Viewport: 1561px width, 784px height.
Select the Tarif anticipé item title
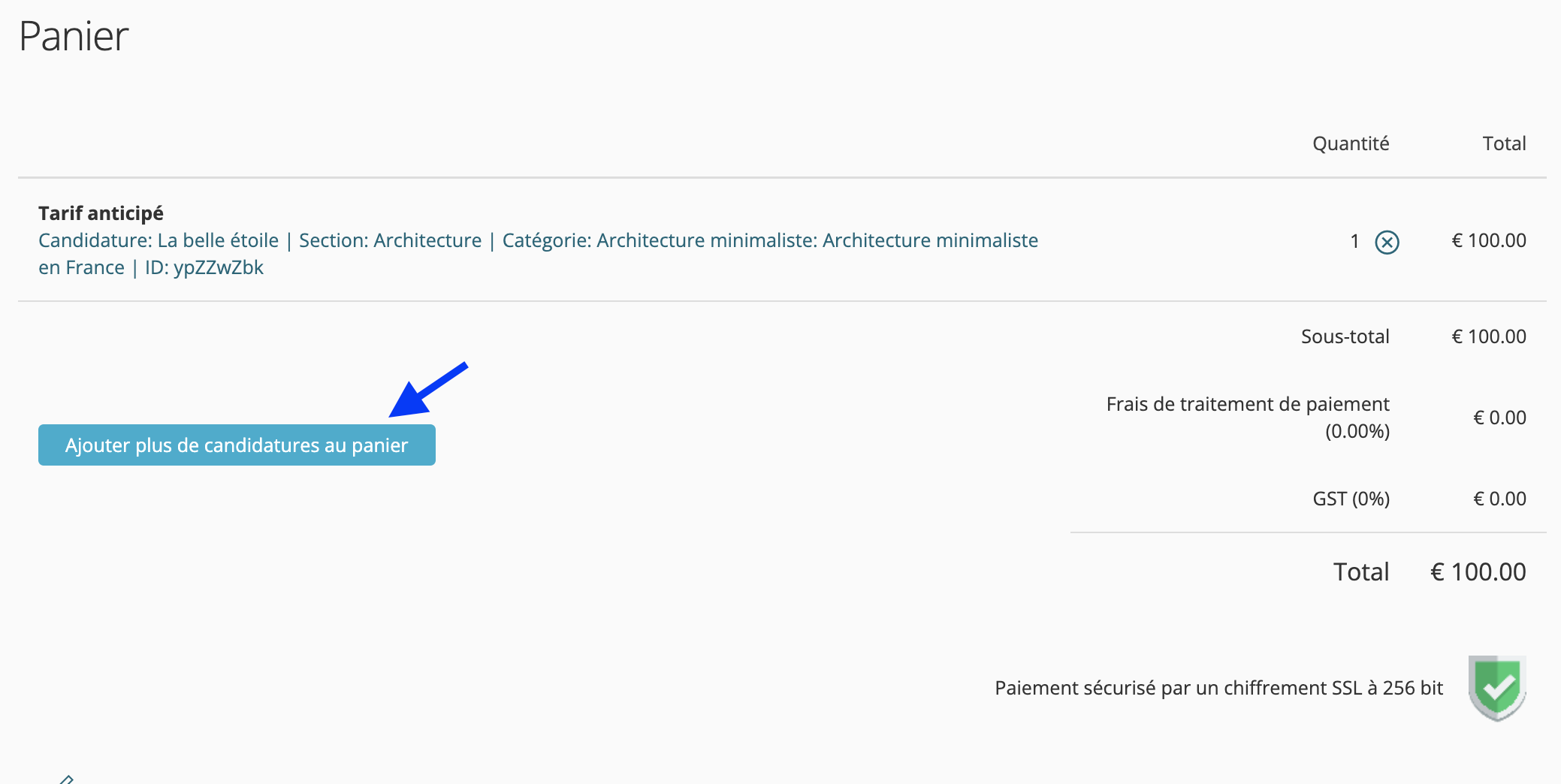(x=101, y=213)
